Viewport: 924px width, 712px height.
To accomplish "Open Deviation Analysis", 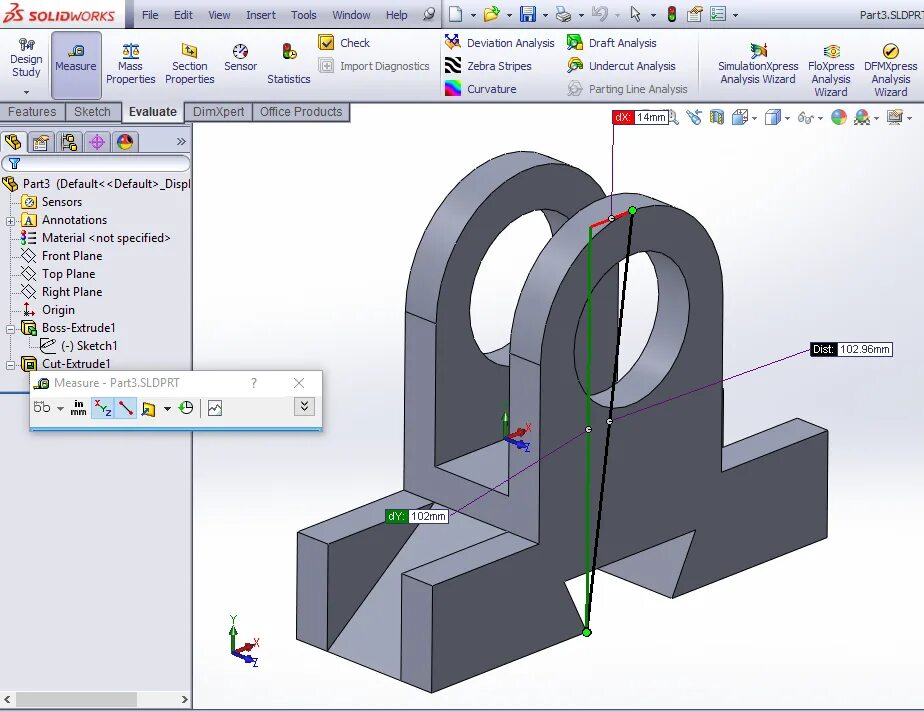I will click(x=500, y=42).
